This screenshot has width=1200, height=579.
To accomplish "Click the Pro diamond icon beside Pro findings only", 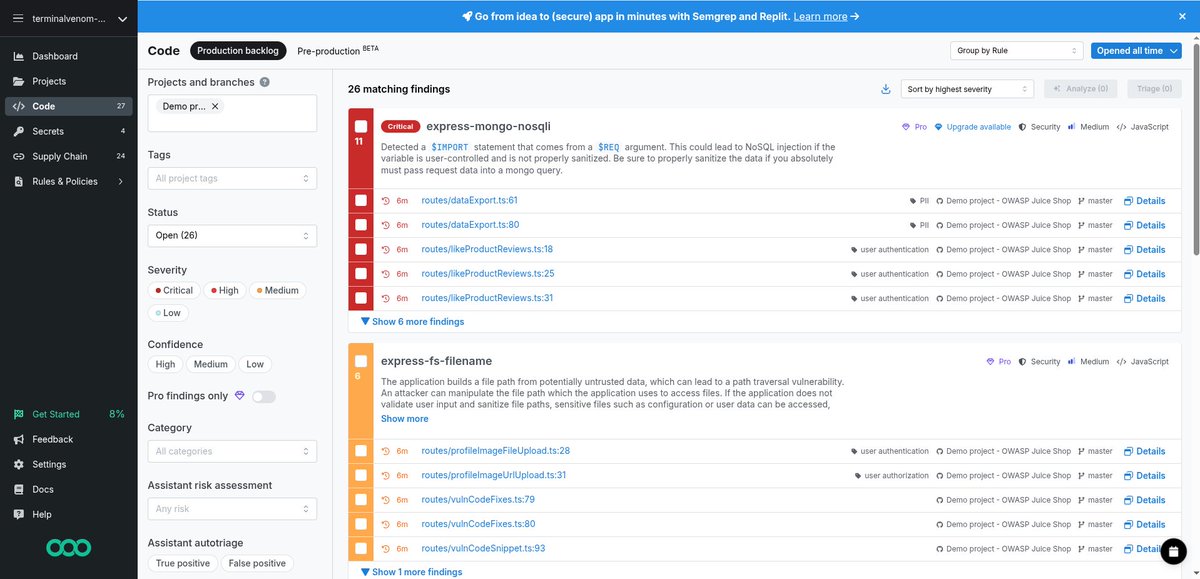I will 239,396.
